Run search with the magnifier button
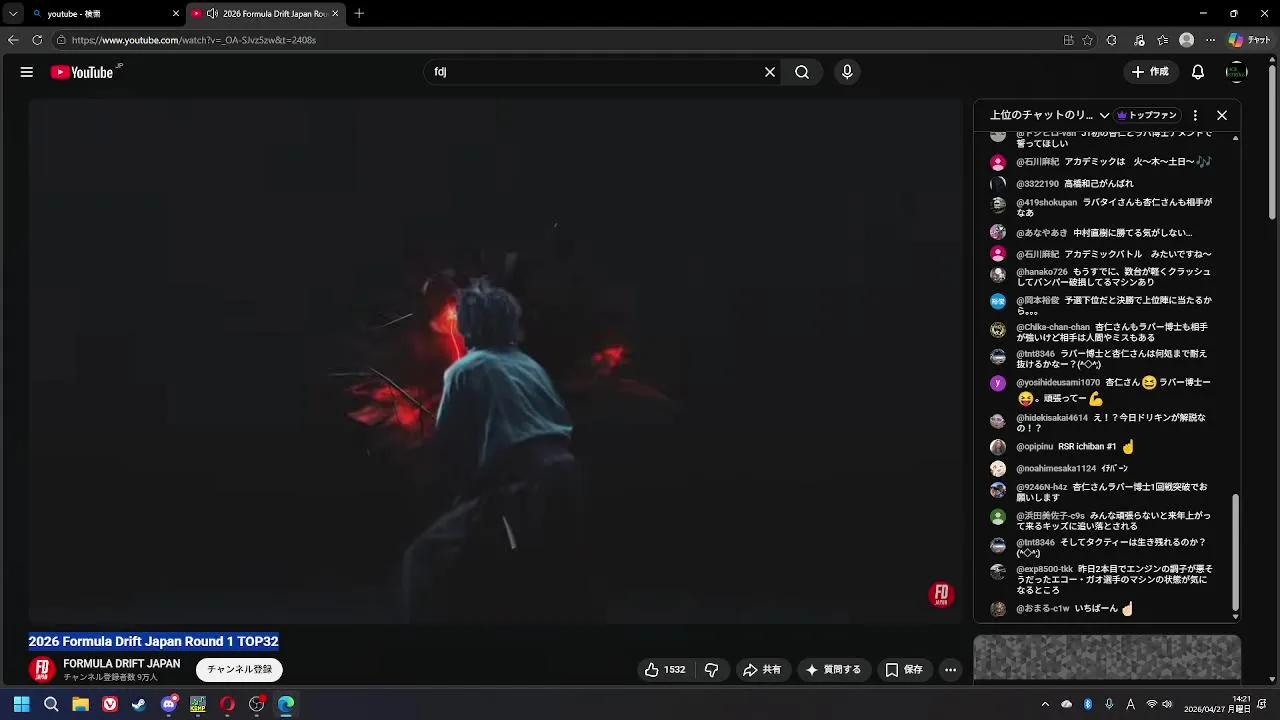This screenshot has width=1280, height=720. (802, 72)
